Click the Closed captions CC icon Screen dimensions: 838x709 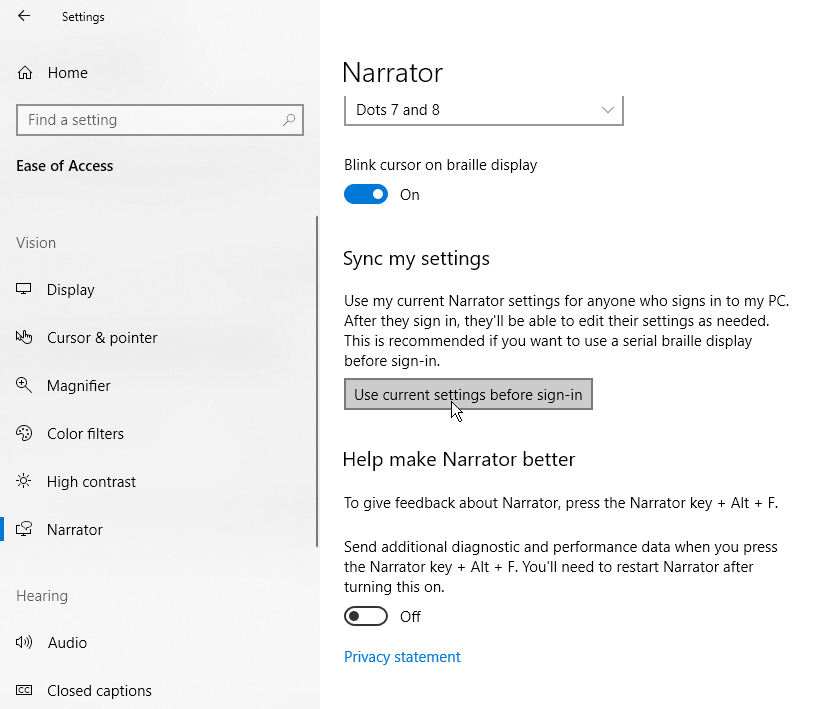[x=24, y=690]
